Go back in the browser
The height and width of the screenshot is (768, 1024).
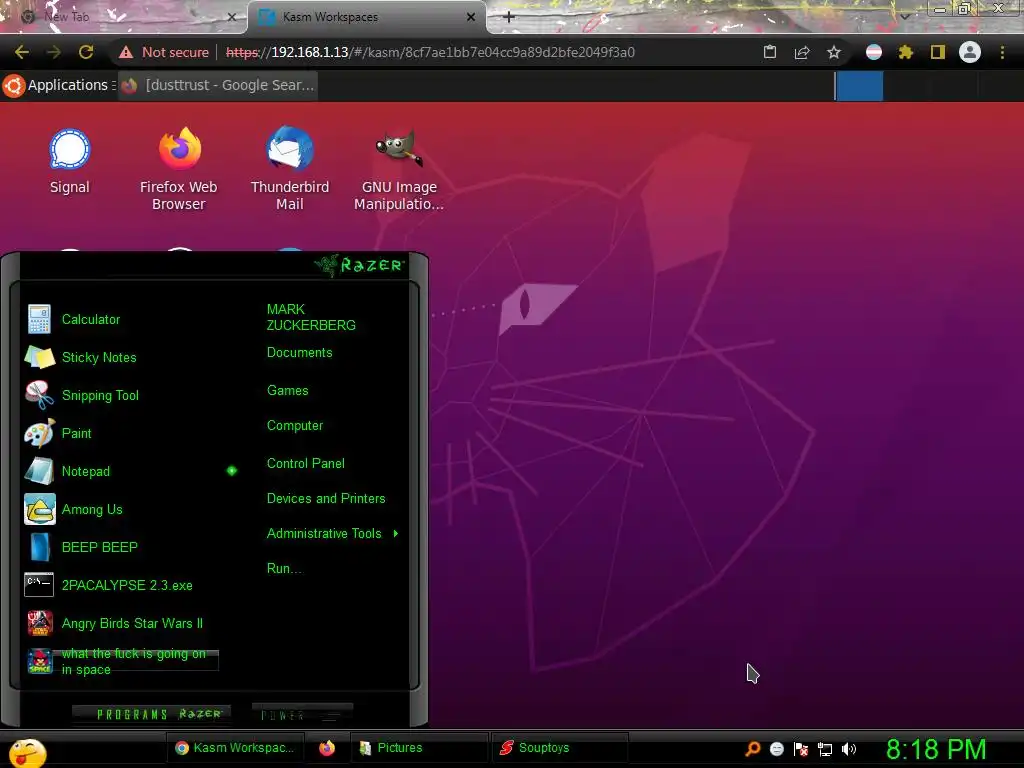coord(22,52)
